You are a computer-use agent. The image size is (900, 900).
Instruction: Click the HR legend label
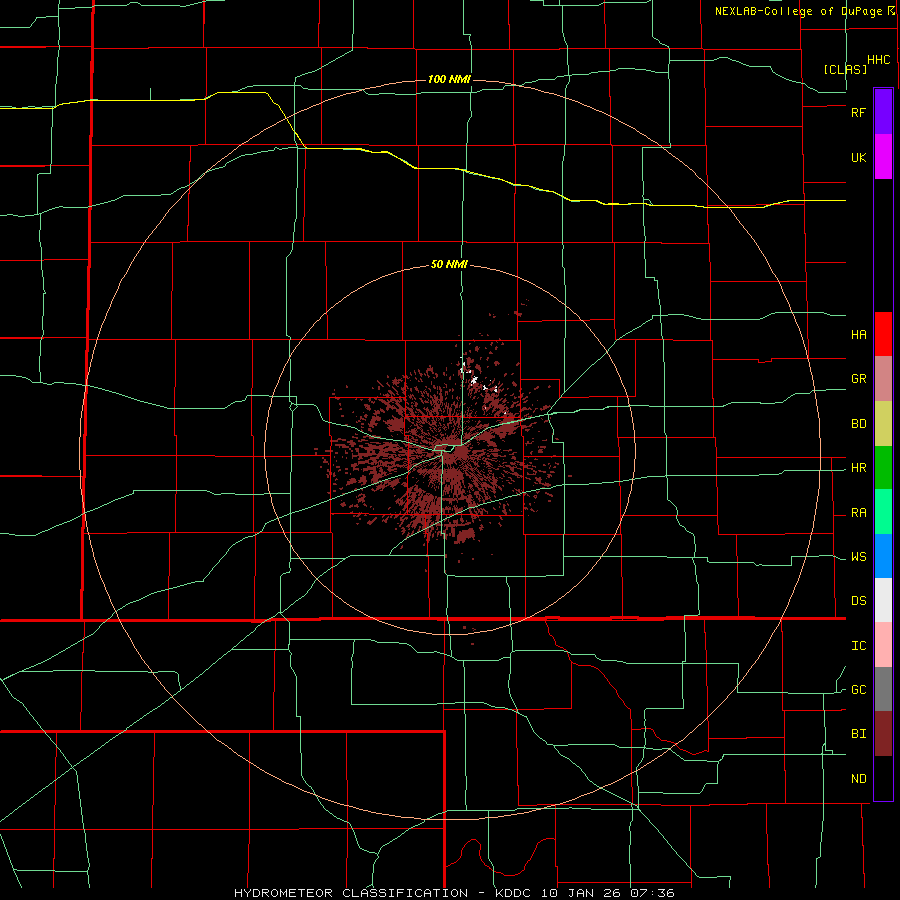tap(859, 468)
